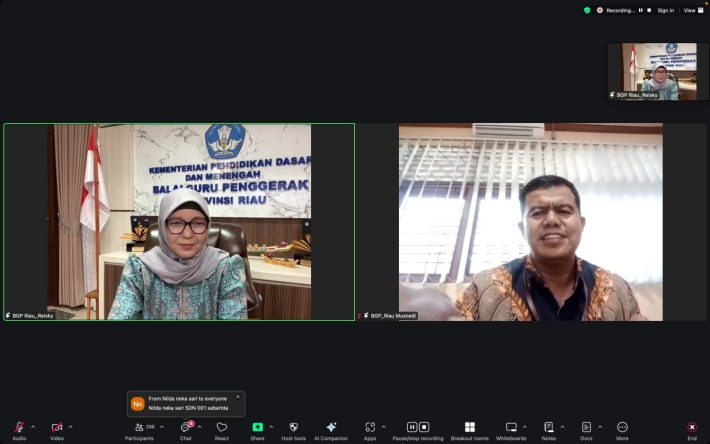Image resolution: width=710 pixels, height=444 pixels.
Task: Pause the recording in bottom toolbar
Action: [x=412, y=427]
